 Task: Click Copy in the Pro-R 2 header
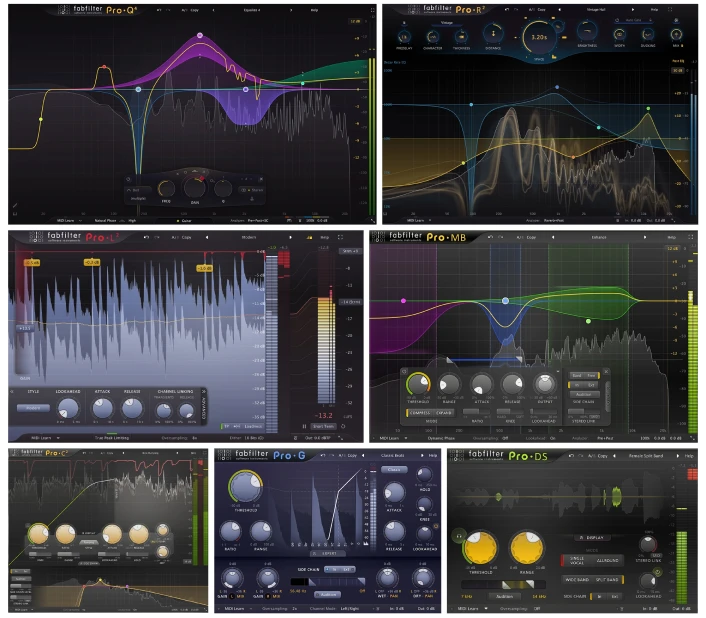542,9
